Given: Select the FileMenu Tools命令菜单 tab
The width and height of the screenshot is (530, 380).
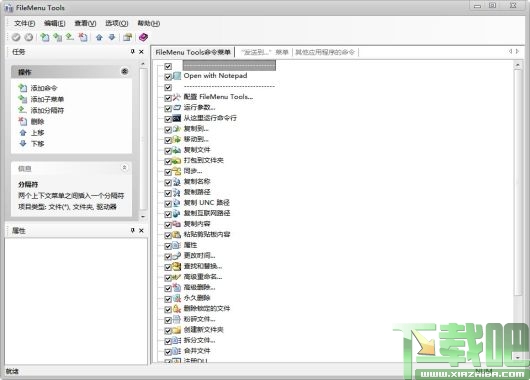Looking at the screenshot, I should (x=193, y=52).
